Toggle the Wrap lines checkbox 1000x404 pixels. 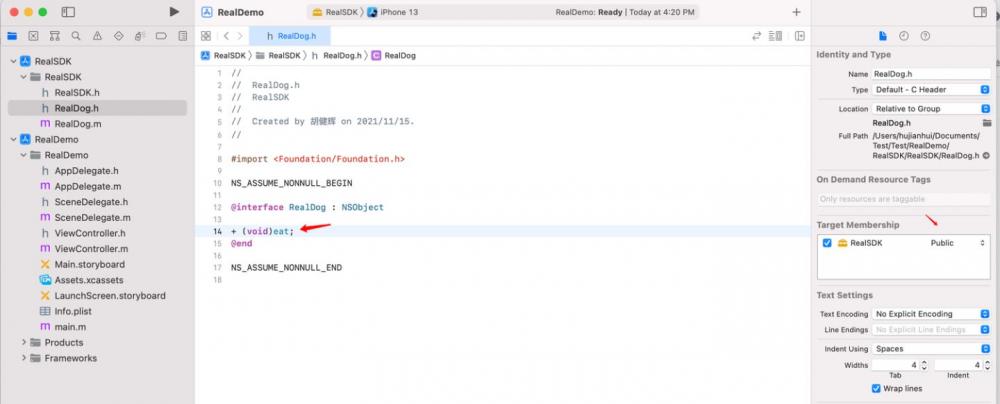[876, 388]
